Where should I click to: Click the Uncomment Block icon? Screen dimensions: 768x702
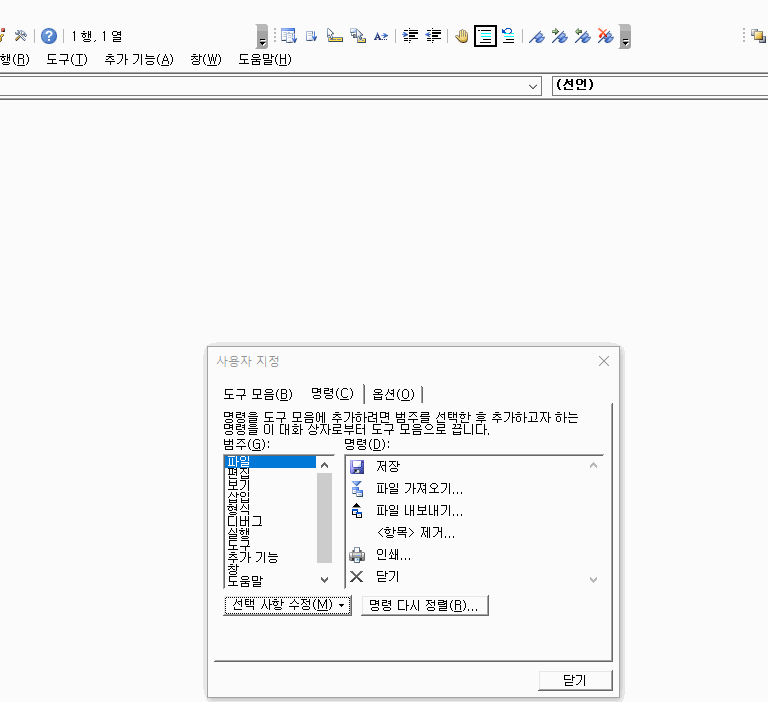point(508,36)
